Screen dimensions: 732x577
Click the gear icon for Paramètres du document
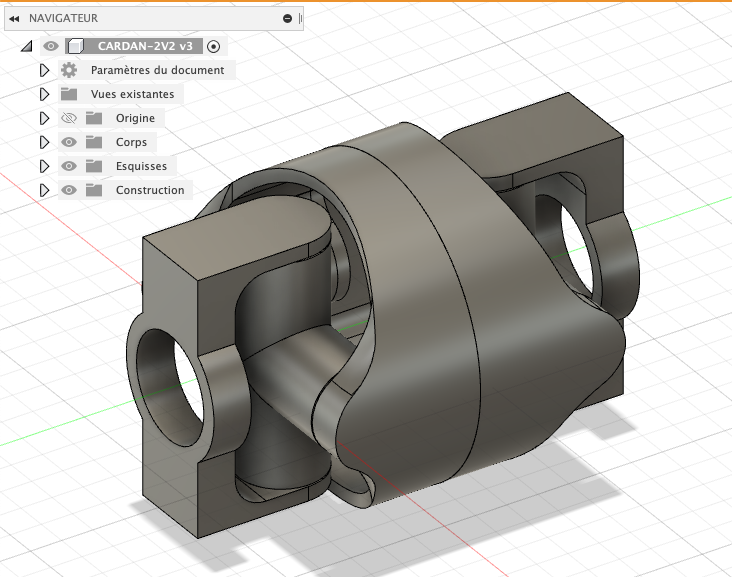point(69,70)
